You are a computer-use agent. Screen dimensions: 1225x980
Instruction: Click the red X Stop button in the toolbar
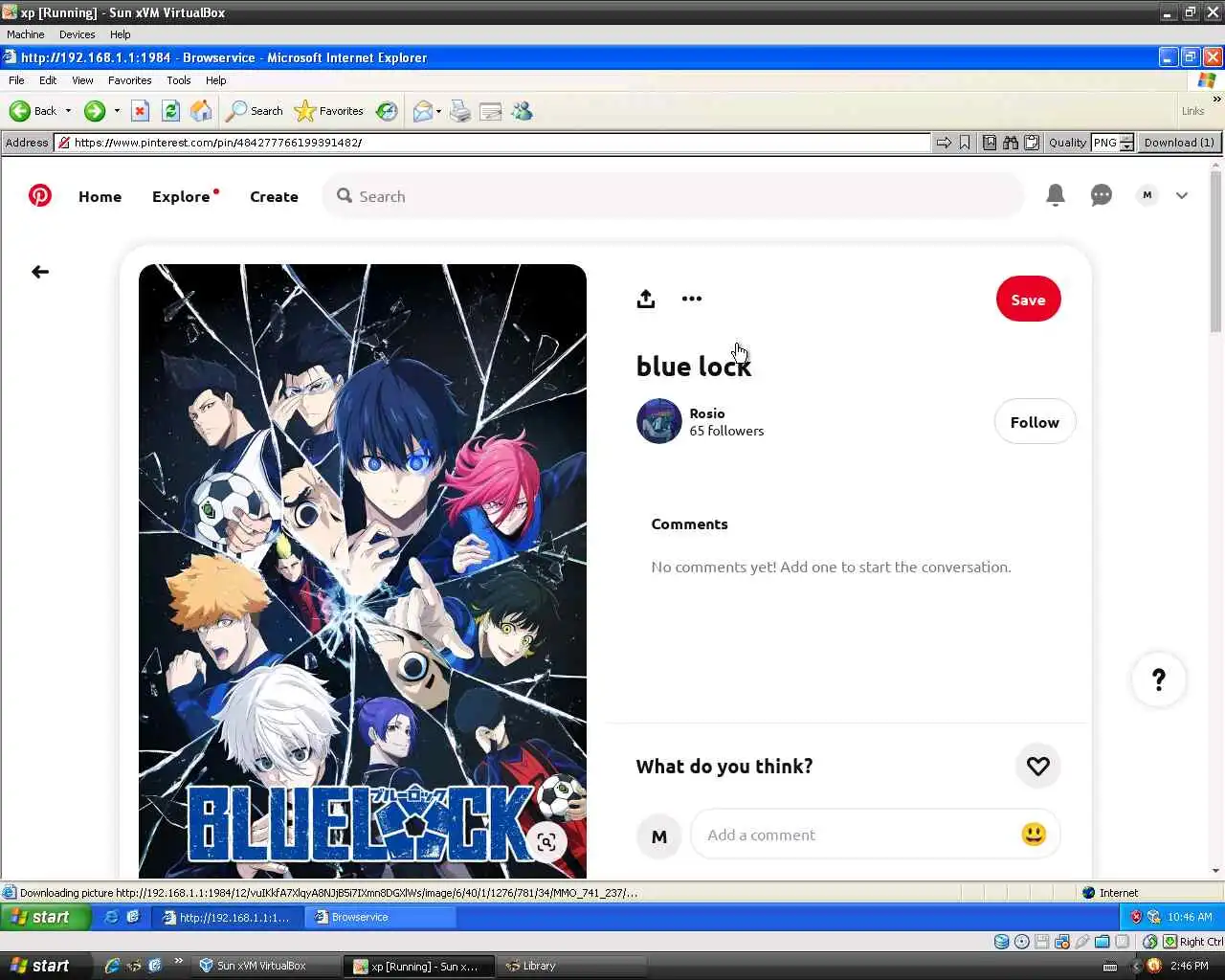pyautogui.click(x=140, y=111)
